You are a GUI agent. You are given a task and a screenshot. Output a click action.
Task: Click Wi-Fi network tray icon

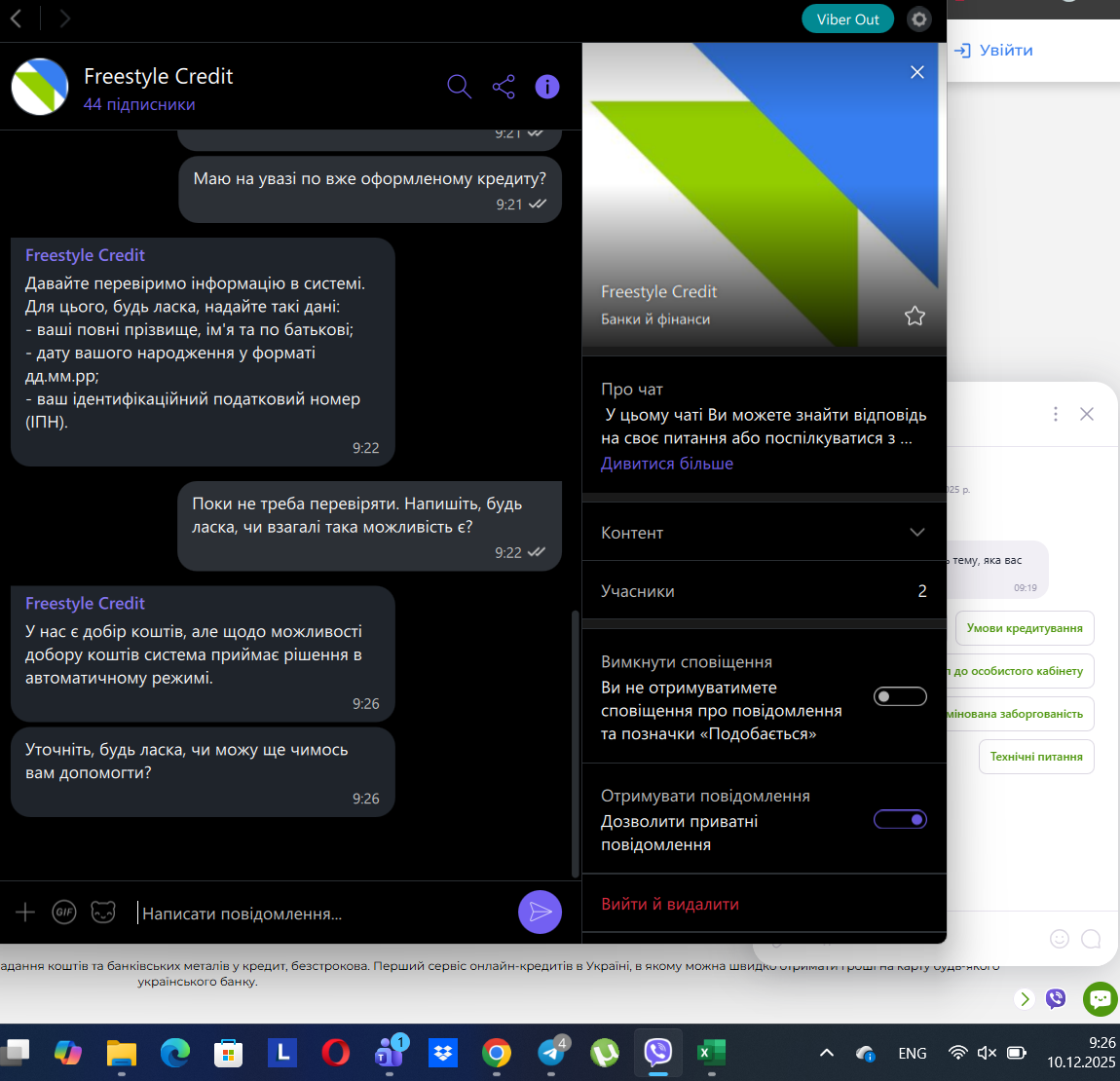point(958,1053)
